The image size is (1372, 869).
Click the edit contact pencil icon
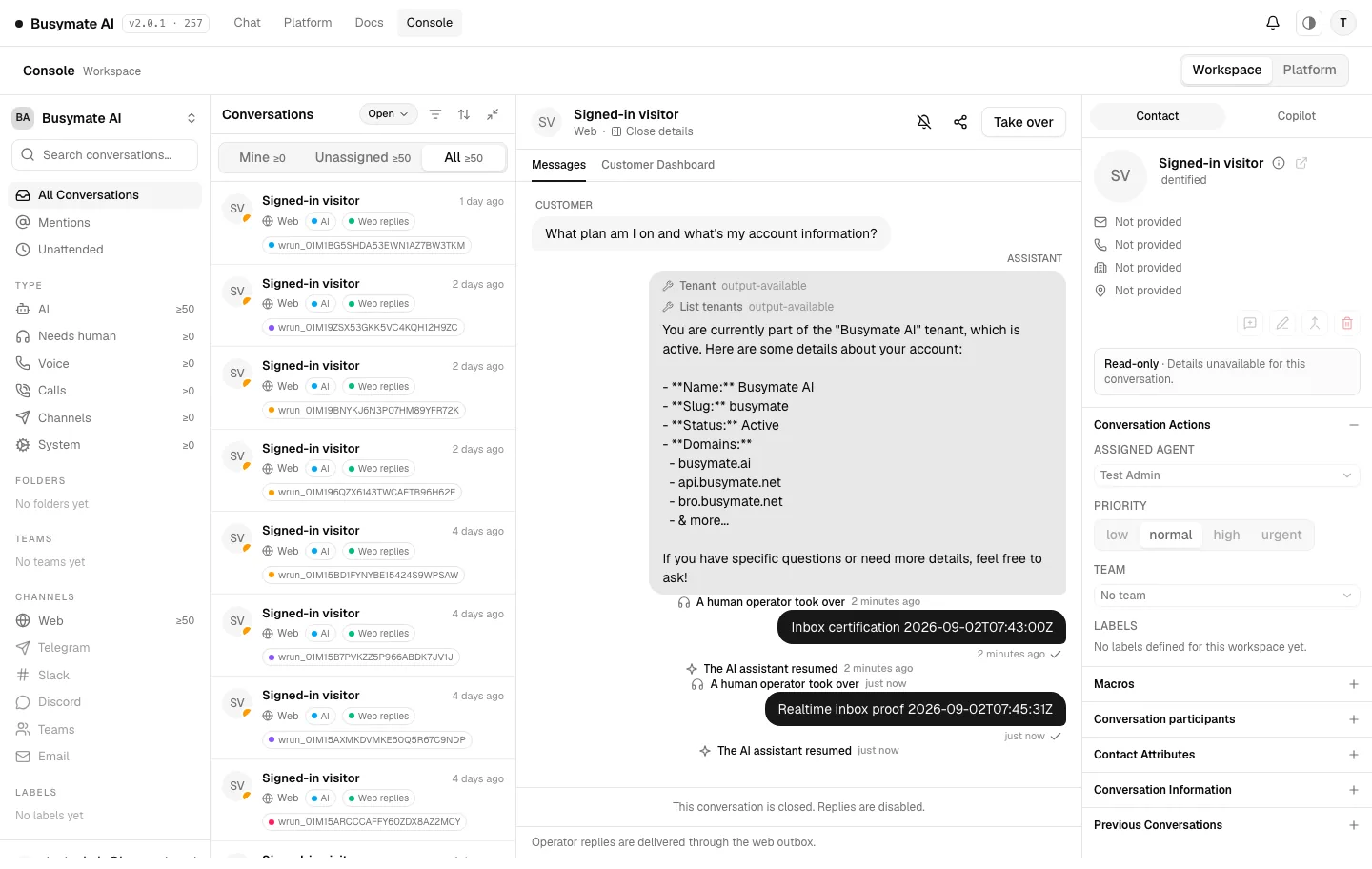coord(1282,323)
